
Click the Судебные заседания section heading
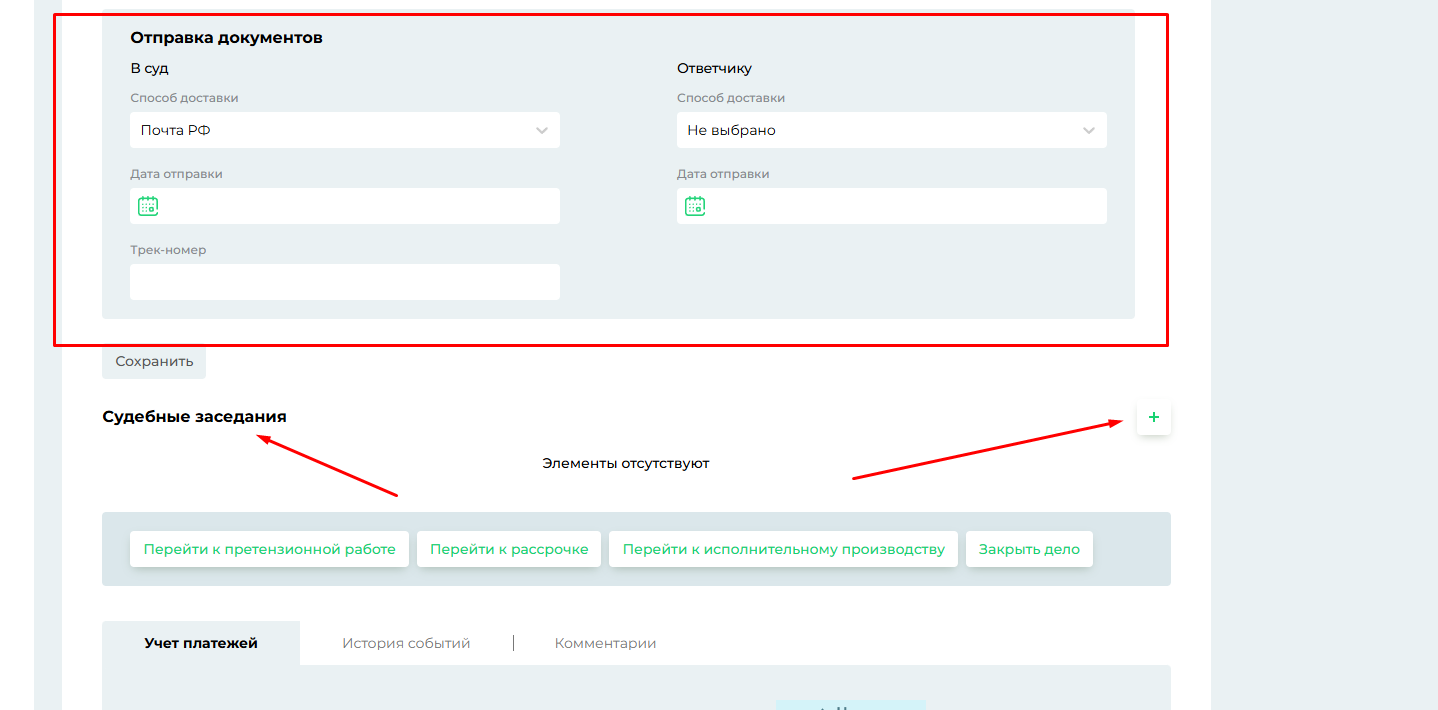click(x=194, y=417)
